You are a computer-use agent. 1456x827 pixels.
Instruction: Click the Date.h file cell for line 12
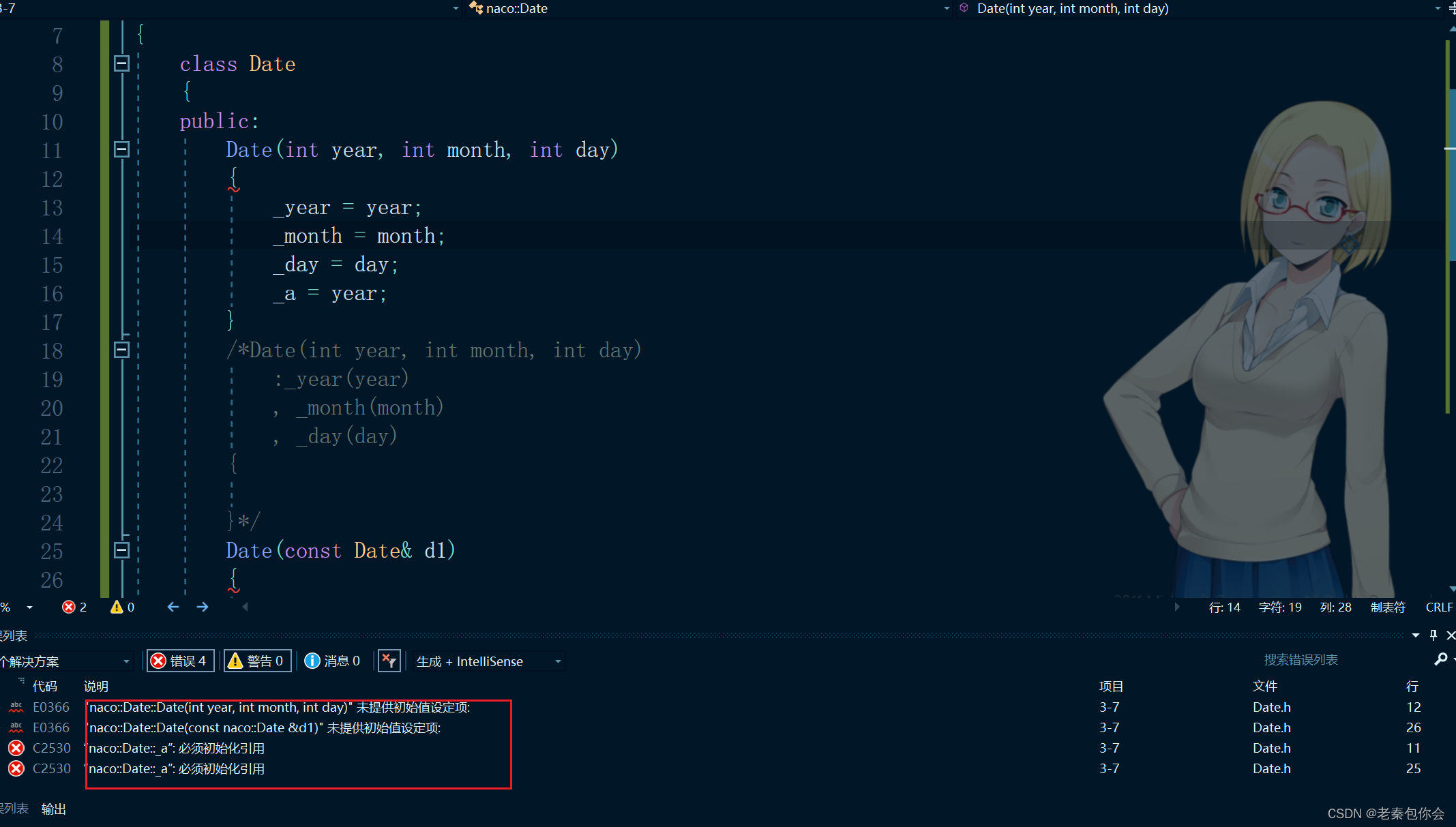(1271, 707)
